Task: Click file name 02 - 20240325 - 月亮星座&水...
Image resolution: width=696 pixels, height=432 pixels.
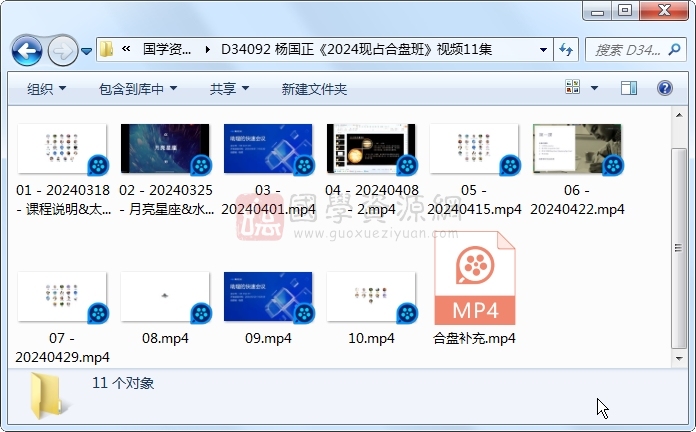Action: tap(166, 199)
